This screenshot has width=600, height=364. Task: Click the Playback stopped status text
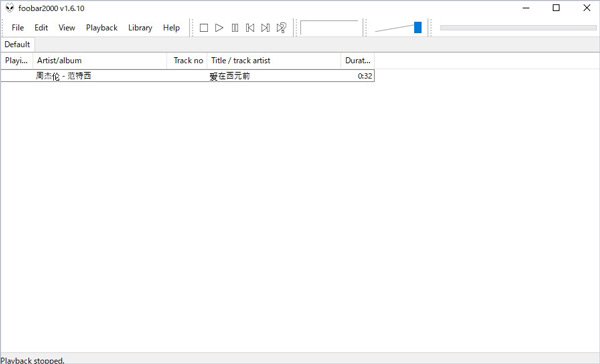tap(33, 360)
